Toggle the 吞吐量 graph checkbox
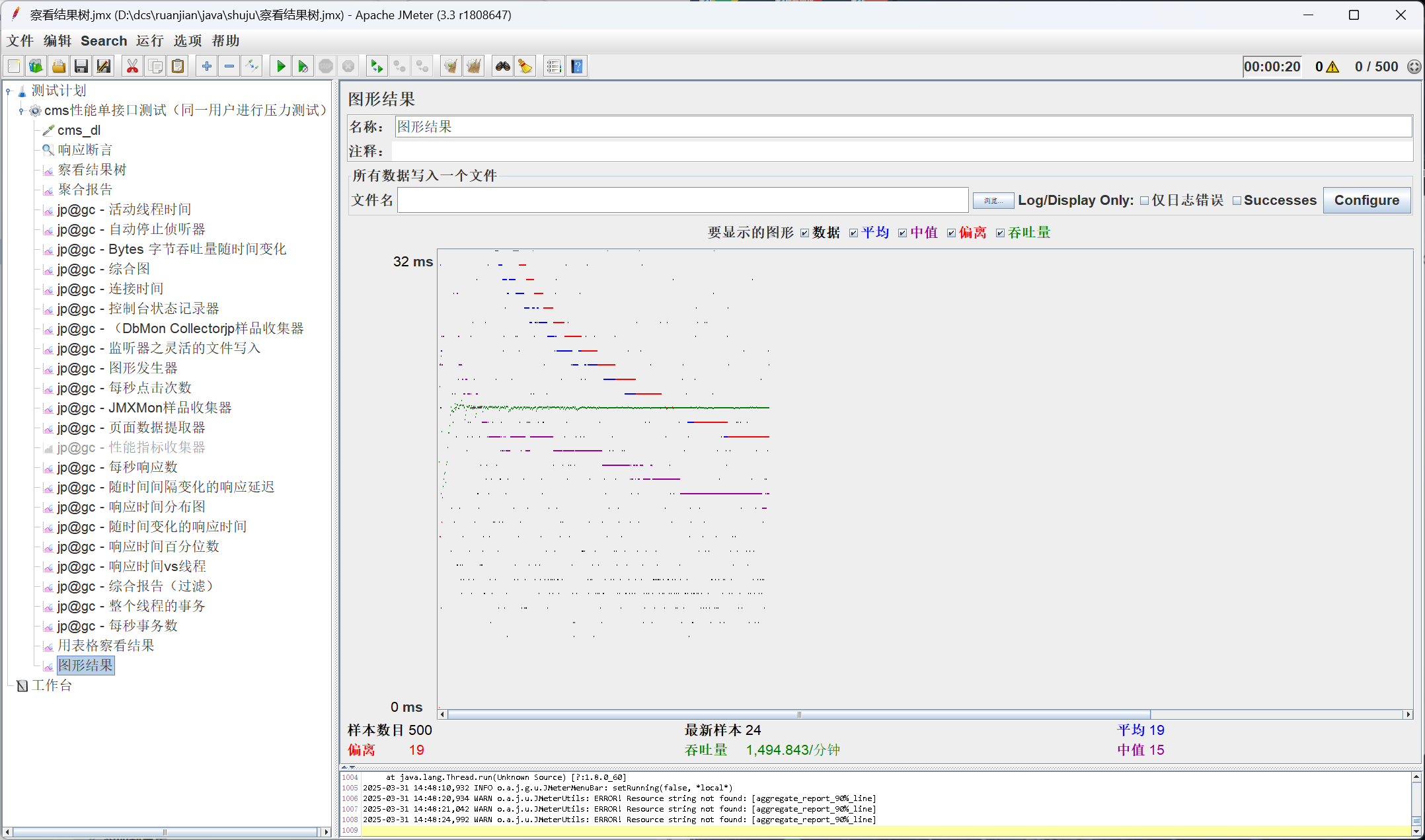Screen dimensions: 1425x840 (x=1000, y=233)
